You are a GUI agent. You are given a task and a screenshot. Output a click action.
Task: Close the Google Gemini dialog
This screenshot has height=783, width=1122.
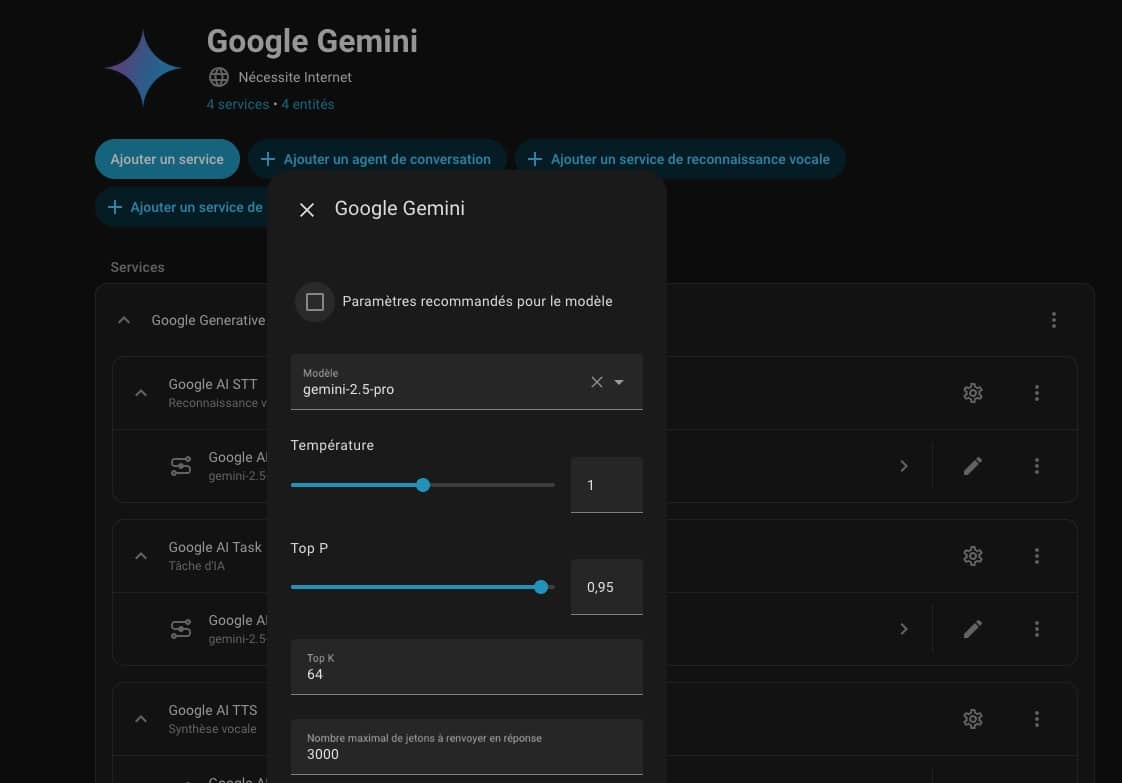click(307, 209)
